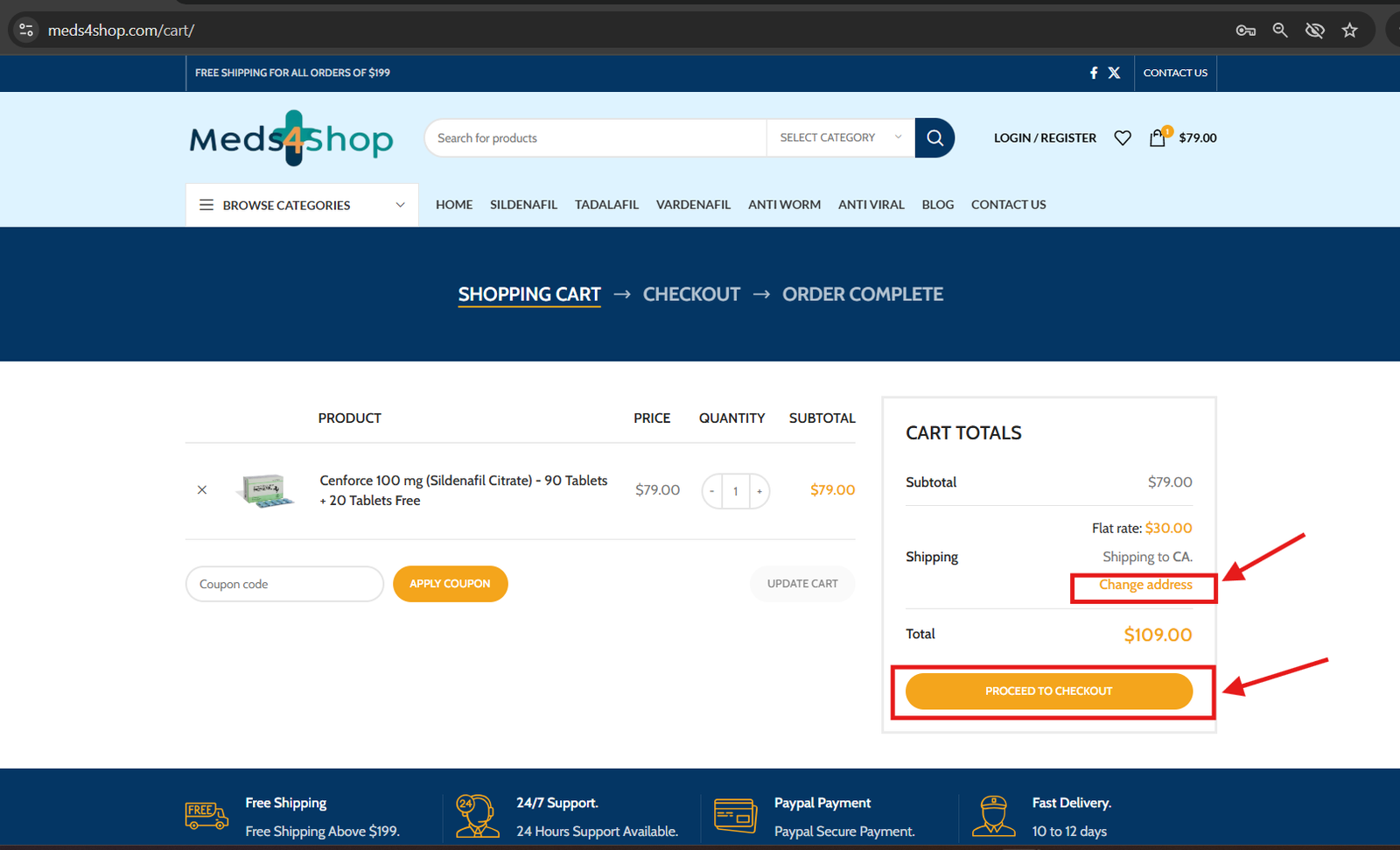The image size is (1400, 850).
Task: Click the free shipping truck icon
Action: click(206, 816)
